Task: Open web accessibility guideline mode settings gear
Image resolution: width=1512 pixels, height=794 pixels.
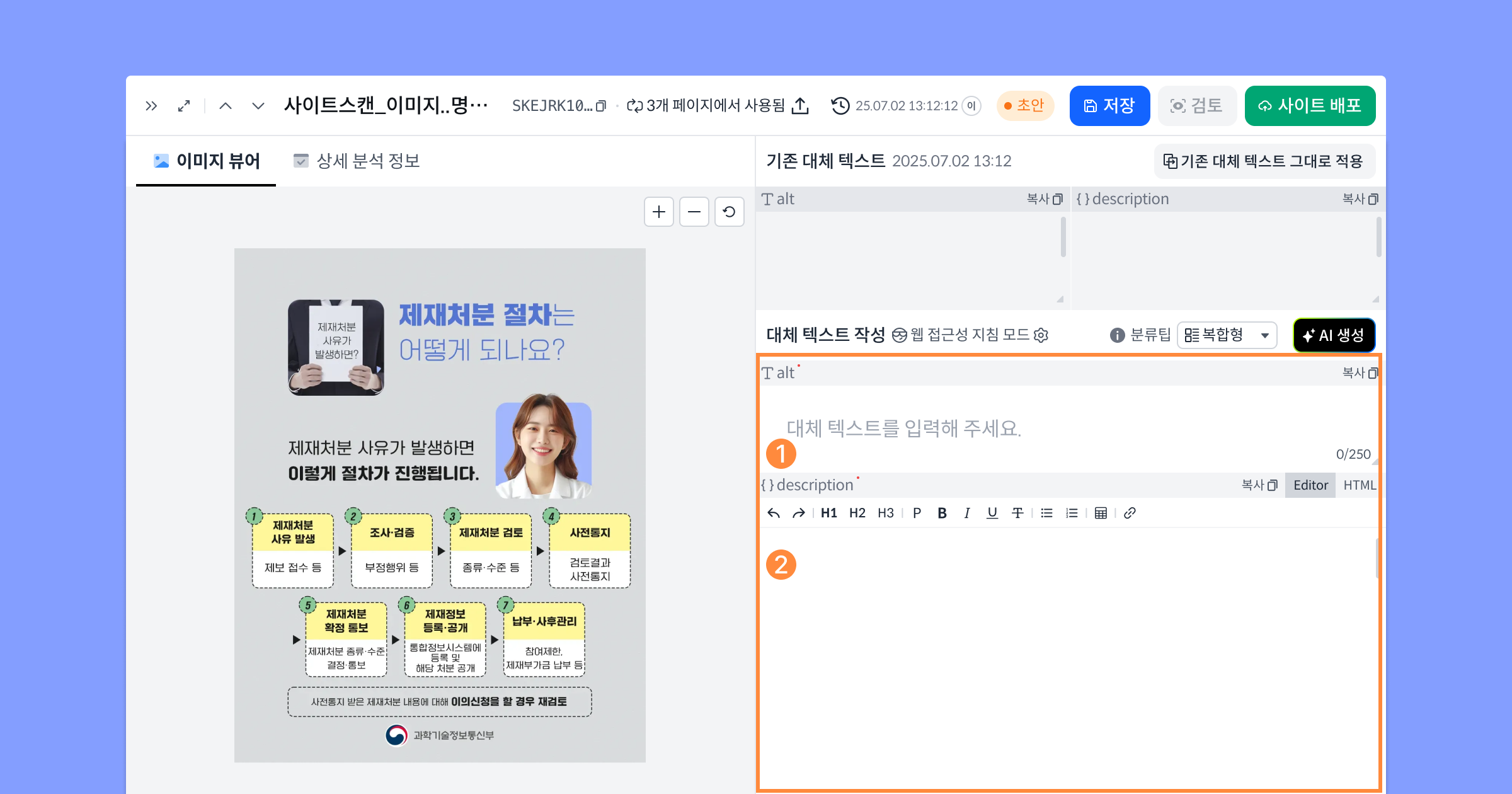Action: pos(1041,335)
